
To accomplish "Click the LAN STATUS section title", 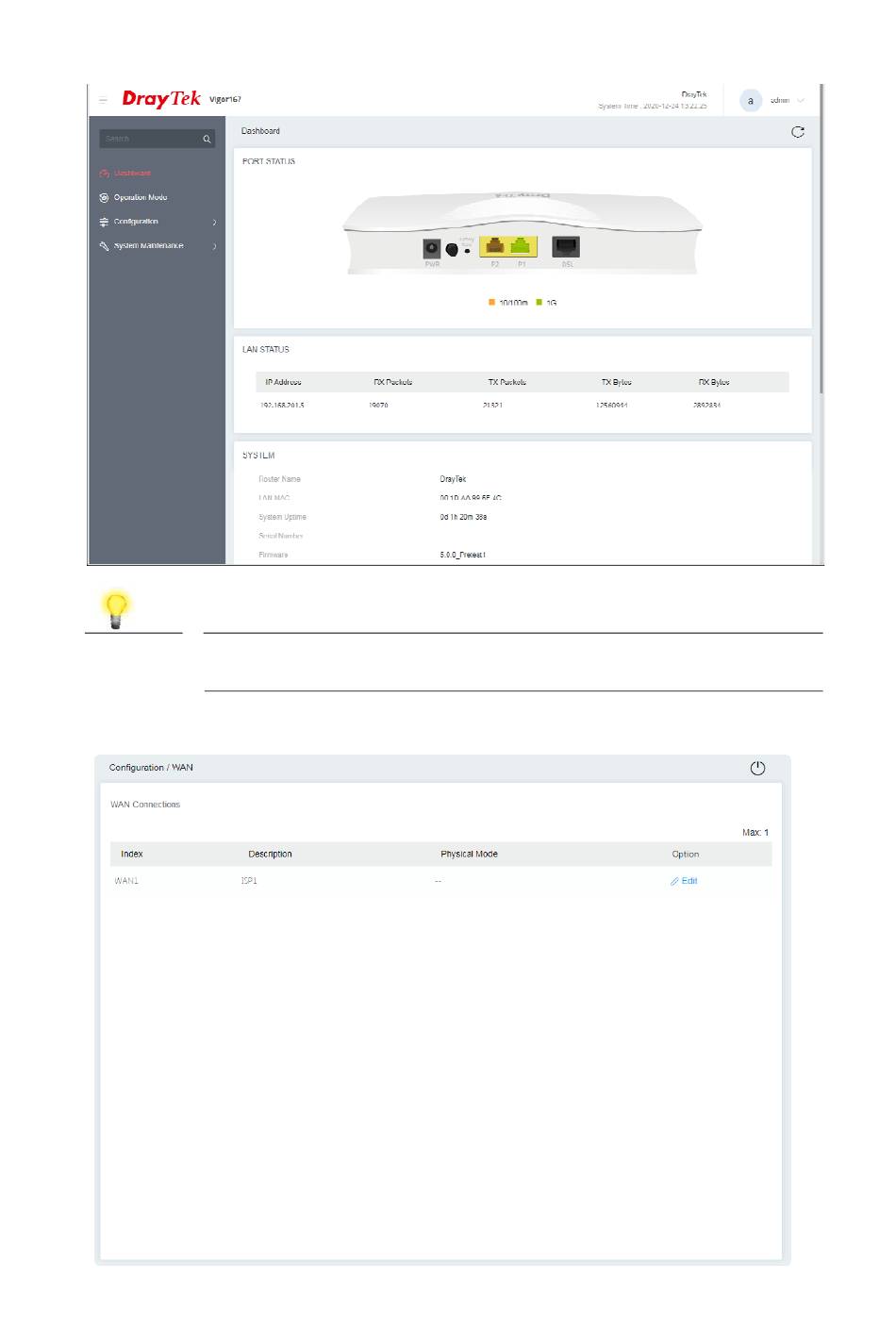I will 266,350.
